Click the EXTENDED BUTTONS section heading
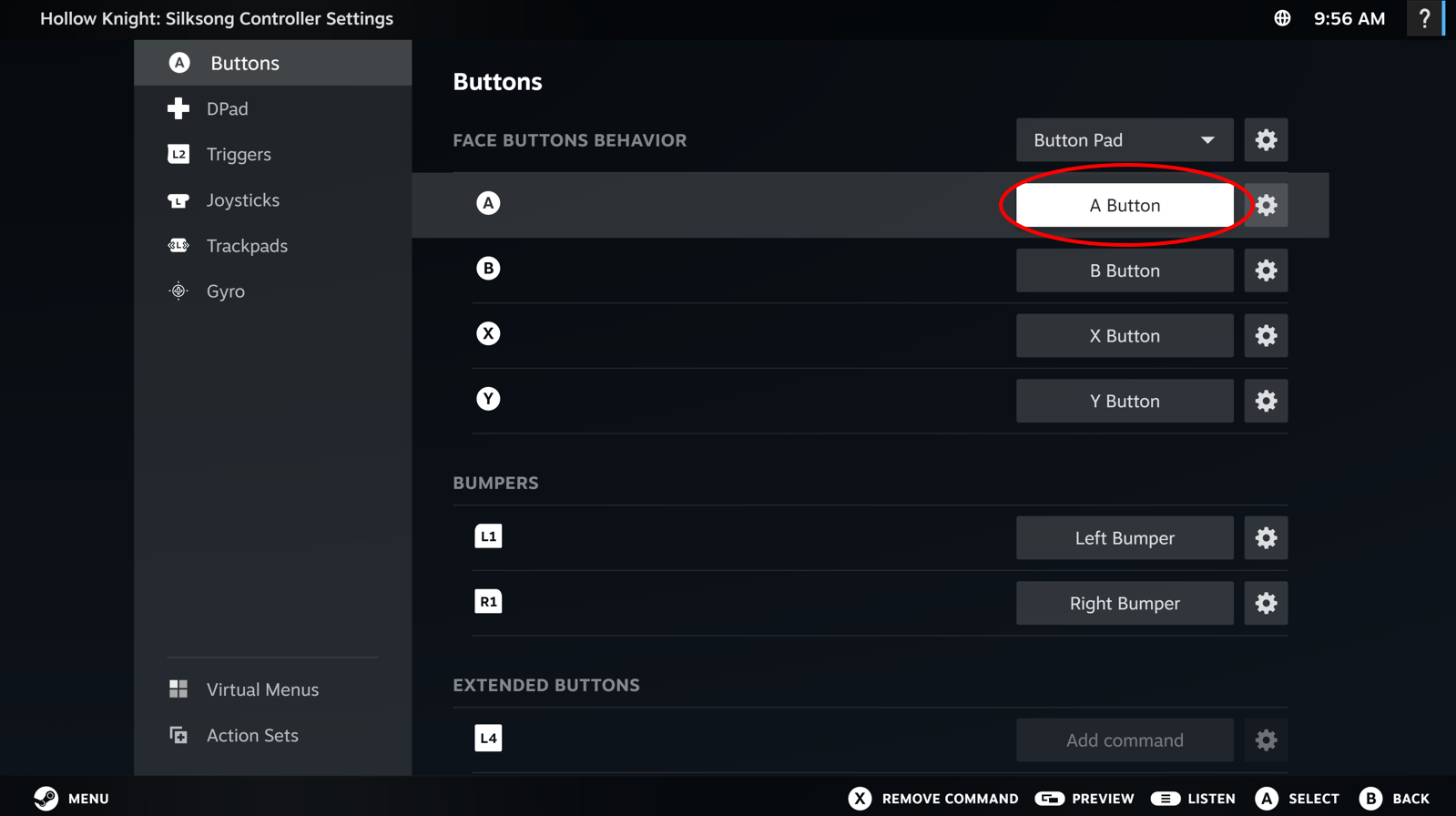 [546, 685]
